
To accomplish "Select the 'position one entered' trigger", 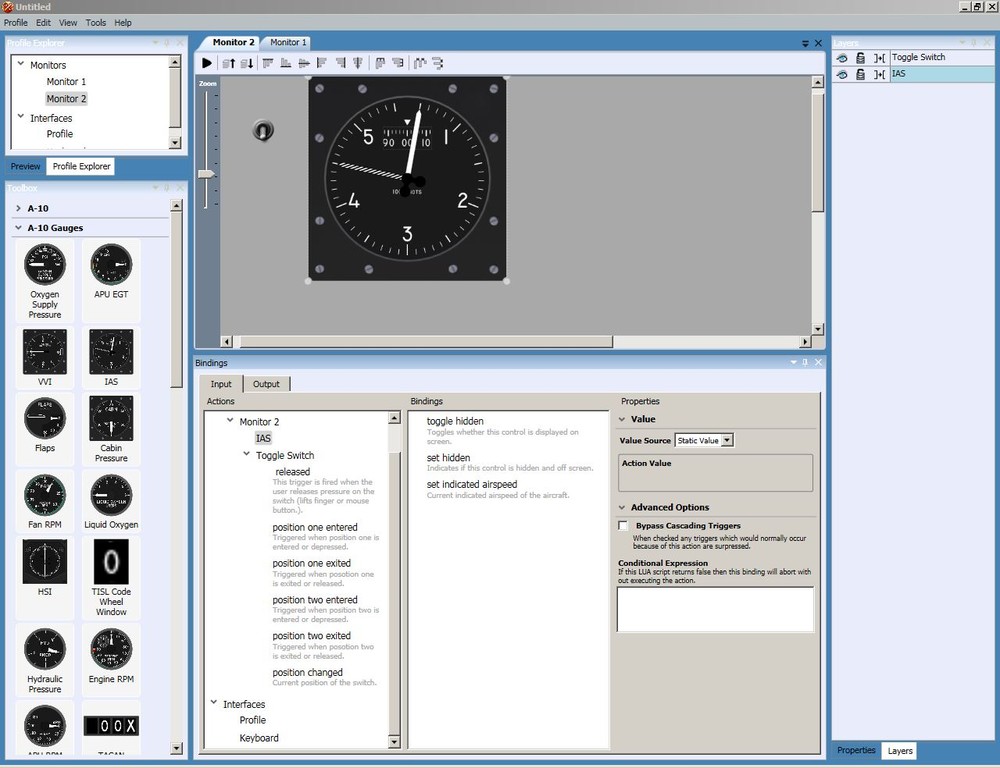I will coord(315,527).
